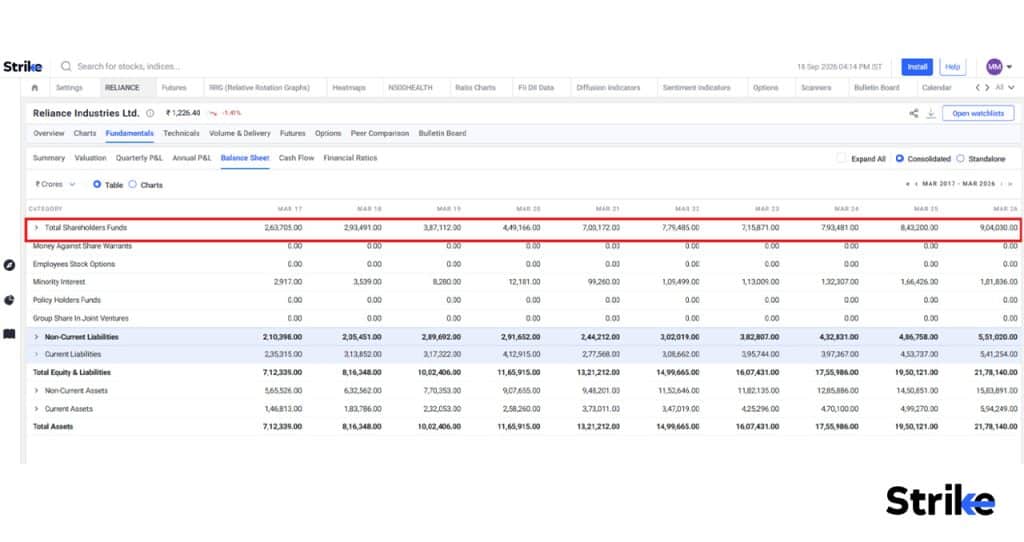This screenshot has height=542, width=1024.
Task: Click the Money Against Share Warrants row label
Action: (x=82, y=246)
